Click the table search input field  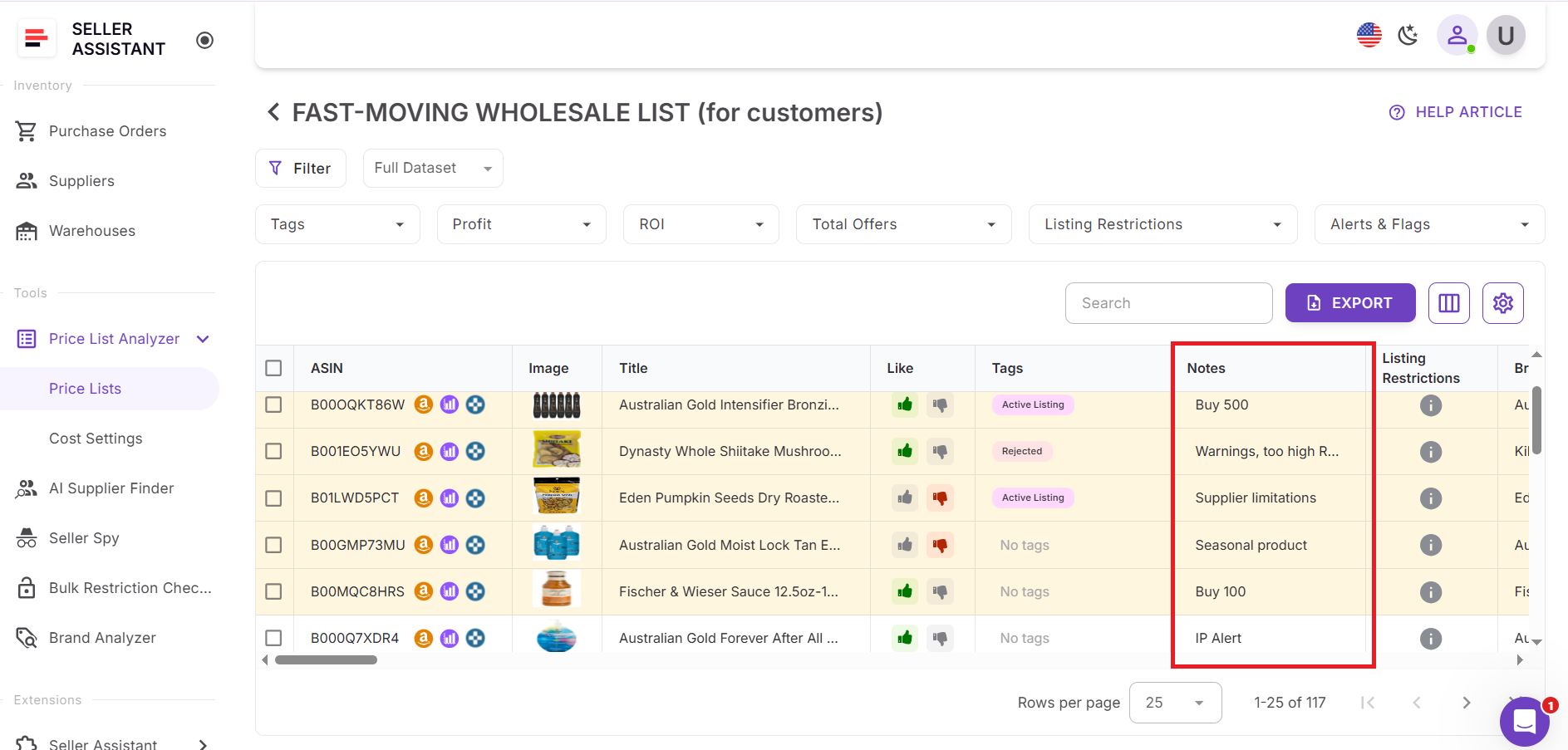click(1168, 302)
